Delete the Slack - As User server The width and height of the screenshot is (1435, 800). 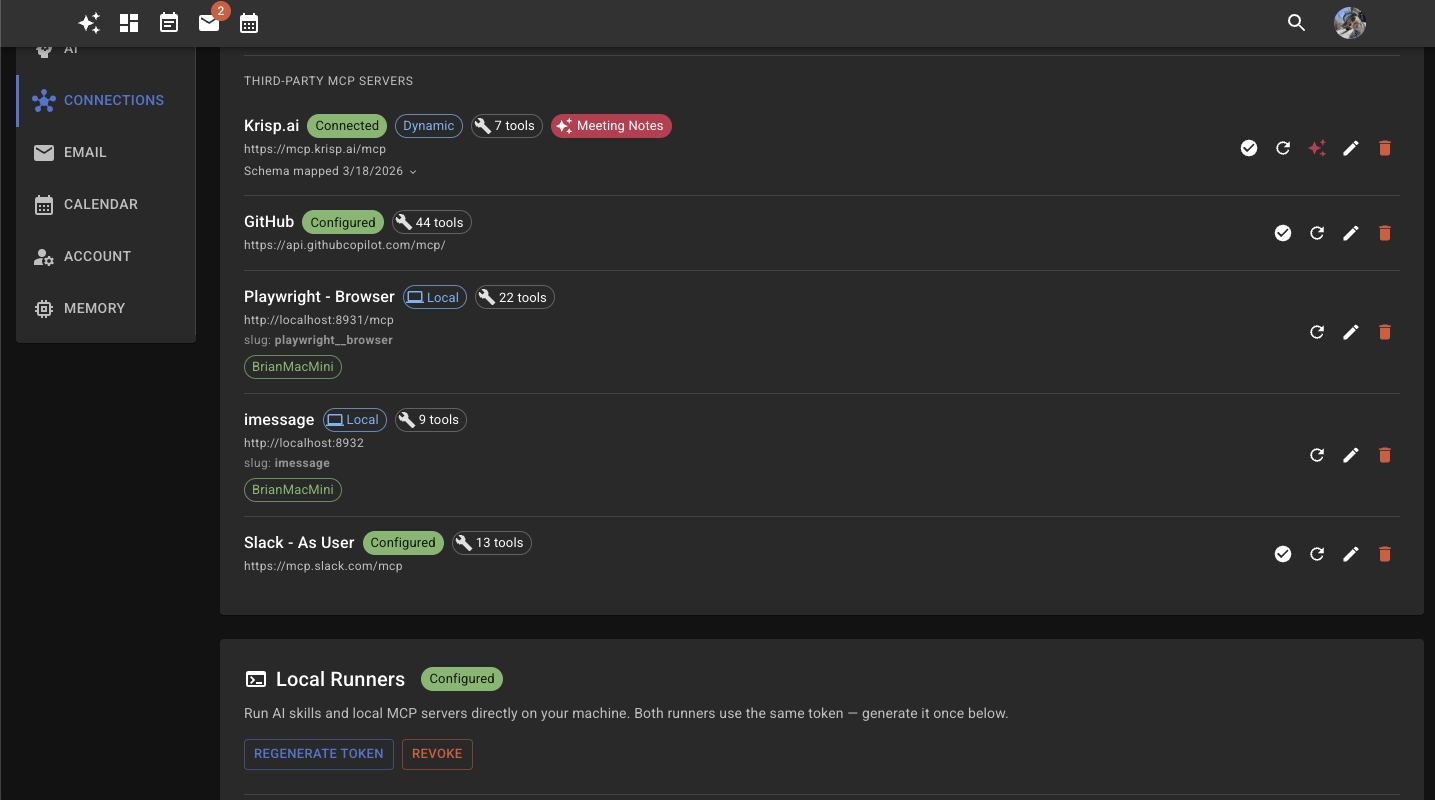tap(1385, 554)
